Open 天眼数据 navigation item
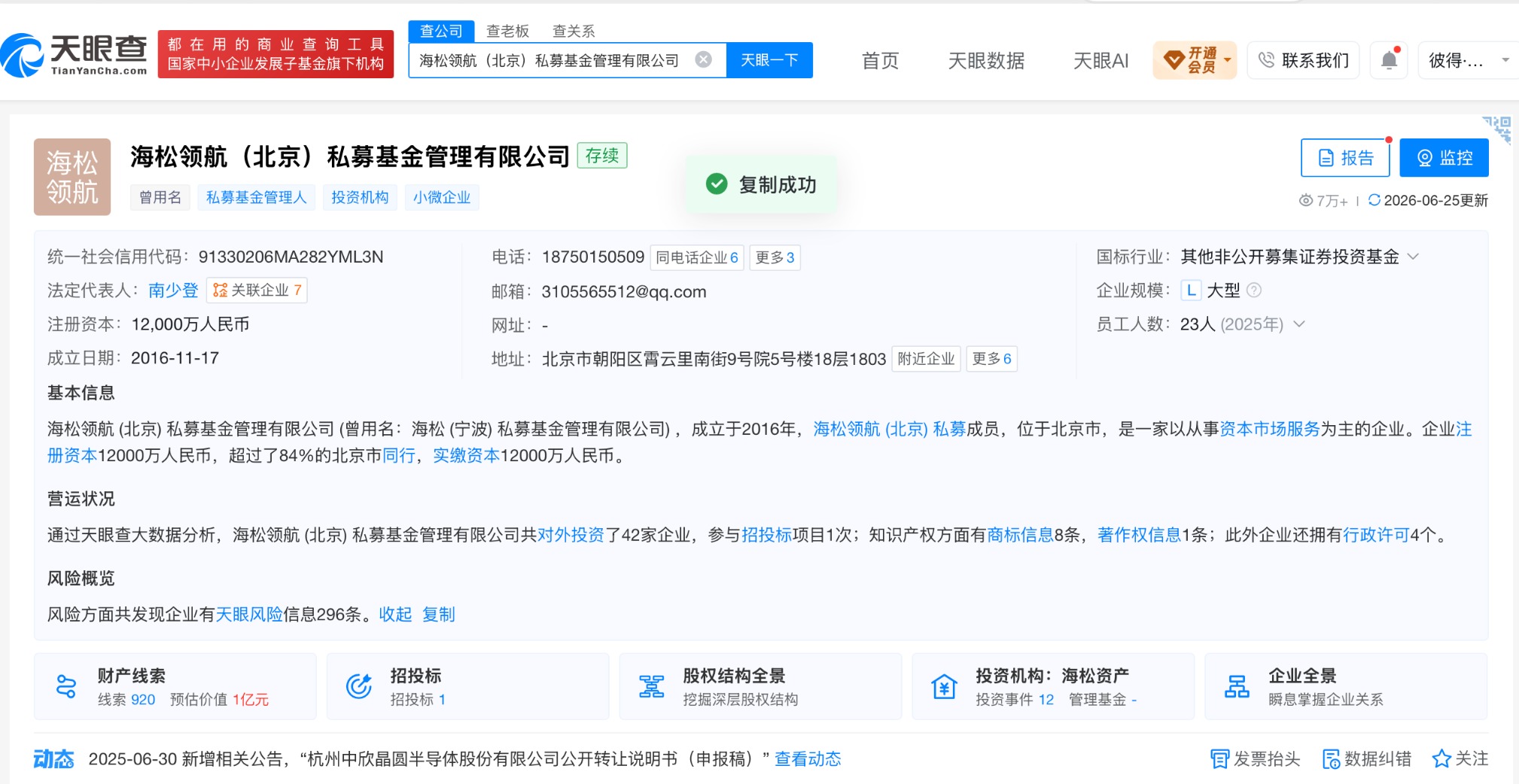 986,60
